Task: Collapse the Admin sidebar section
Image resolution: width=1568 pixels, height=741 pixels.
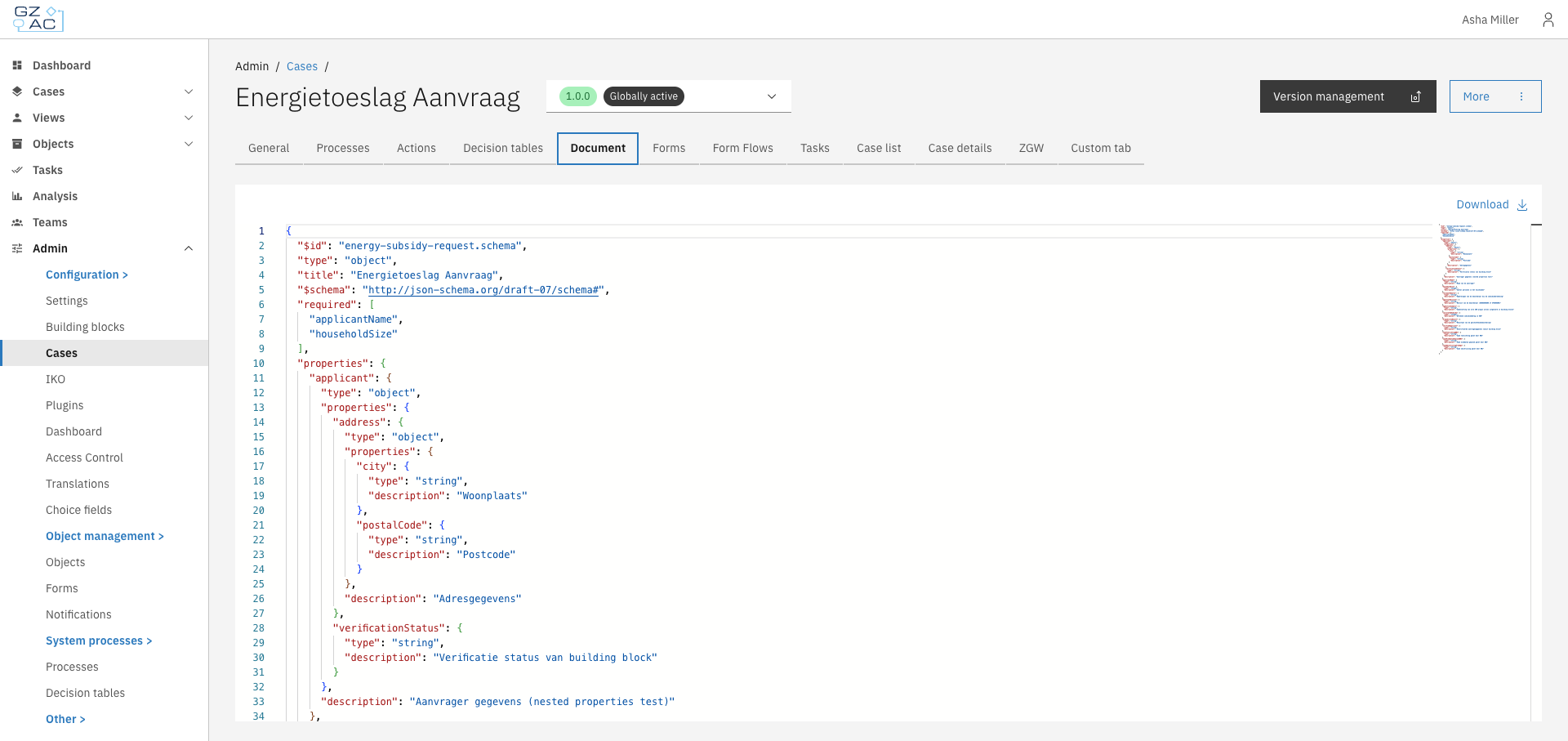Action: [189, 248]
